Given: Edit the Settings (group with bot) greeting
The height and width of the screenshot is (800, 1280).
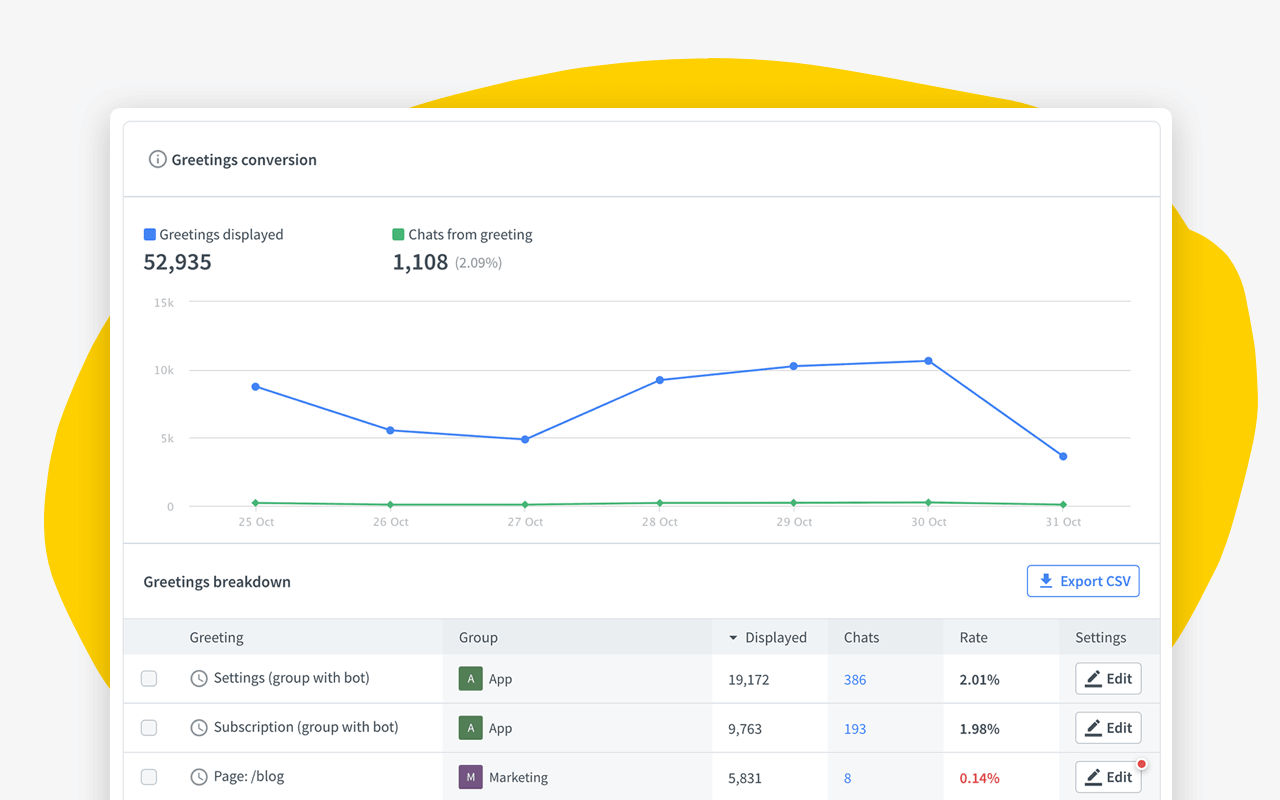Looking at the screenshot, I should (1108, 679).
